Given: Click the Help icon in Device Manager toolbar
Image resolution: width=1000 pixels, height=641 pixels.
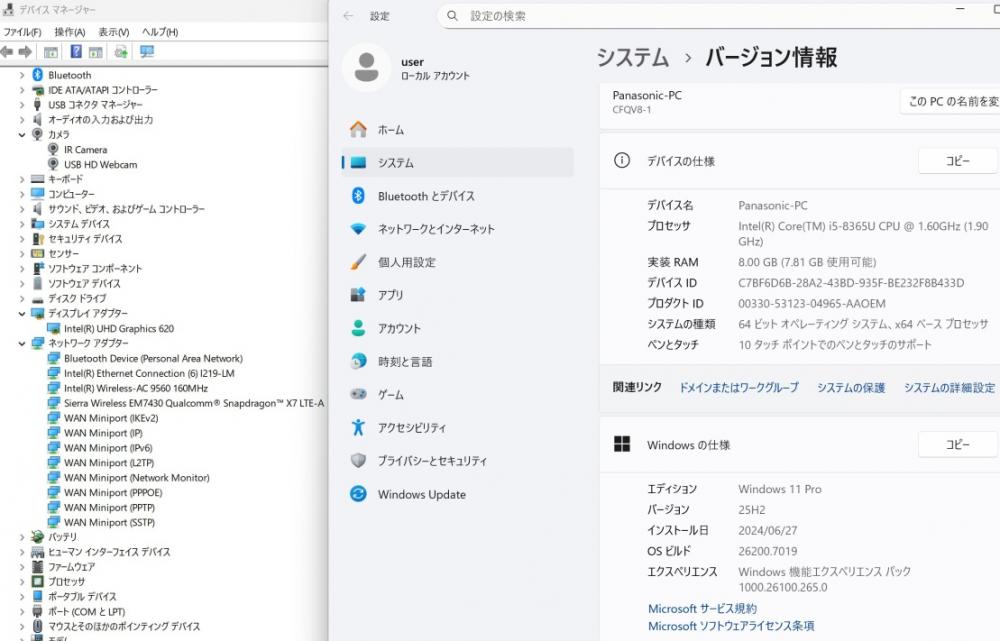Looking at the screenshot, I should pyautogui.click(x=76, y=52).
